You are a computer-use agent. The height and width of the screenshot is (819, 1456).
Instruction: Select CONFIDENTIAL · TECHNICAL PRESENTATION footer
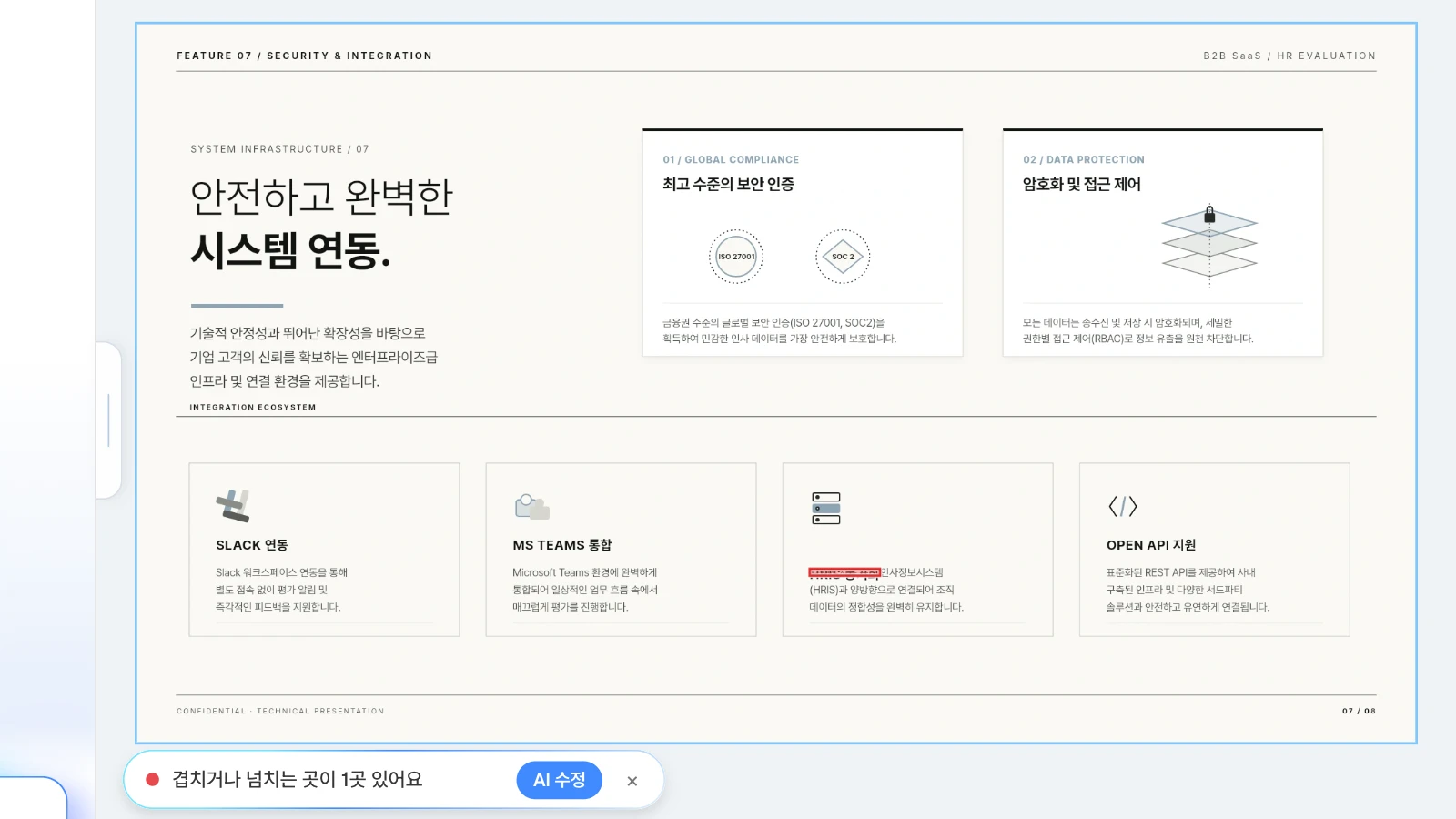(280, 711)
